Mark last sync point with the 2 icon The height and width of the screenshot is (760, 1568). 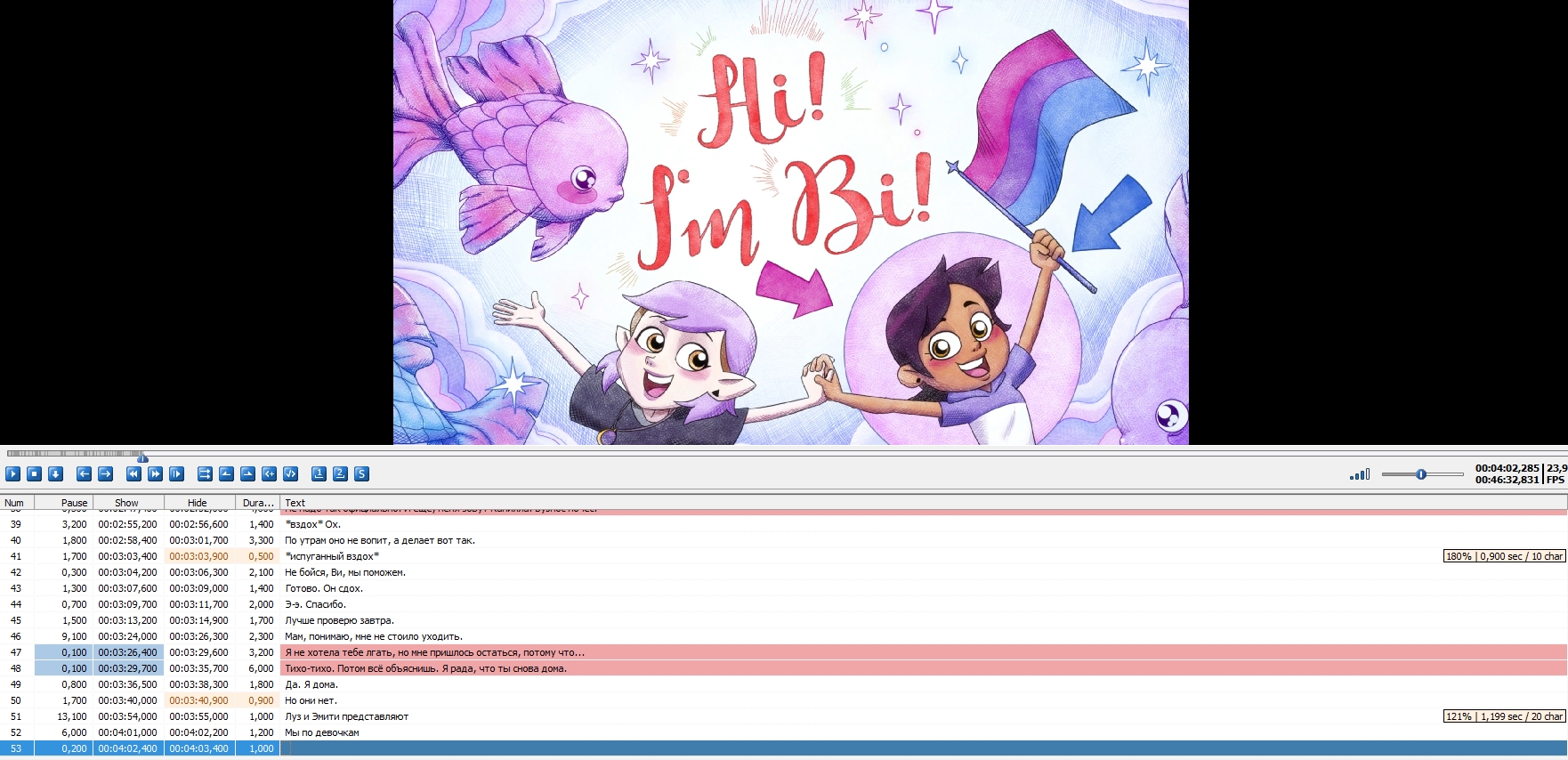(340, 474)
